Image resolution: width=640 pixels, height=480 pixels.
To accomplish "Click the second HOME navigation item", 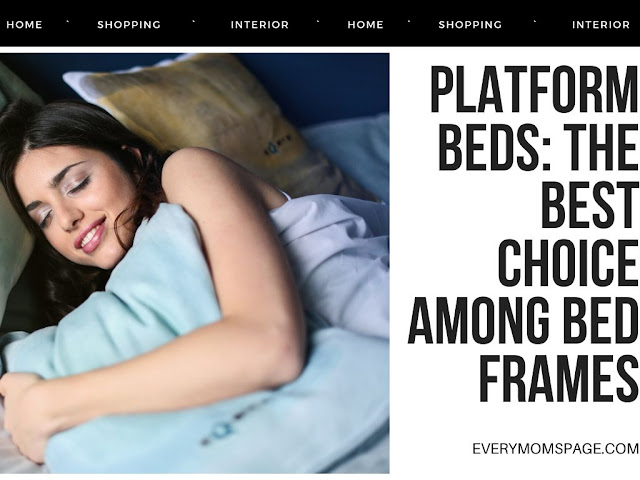I will (x=365, y=25).
